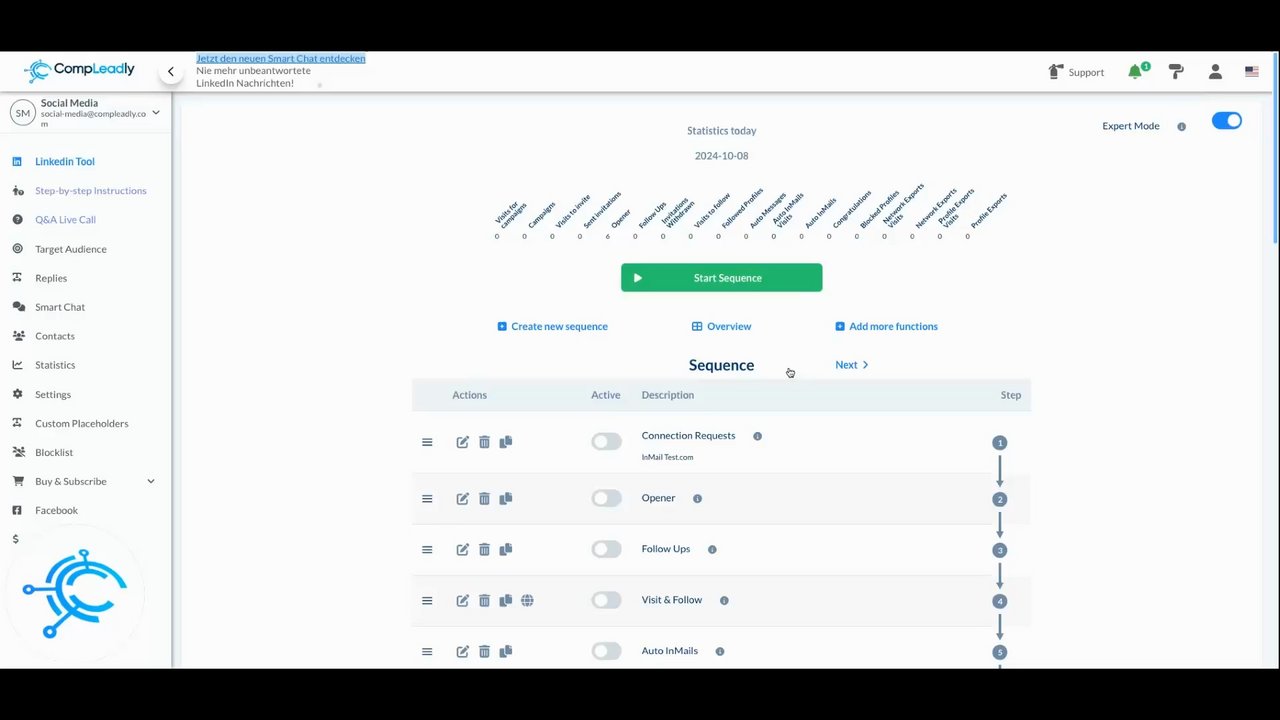Click the globe icon on Visit & Follow
The height and width of the screenshot is (720, 1280).
coord(527,601)
